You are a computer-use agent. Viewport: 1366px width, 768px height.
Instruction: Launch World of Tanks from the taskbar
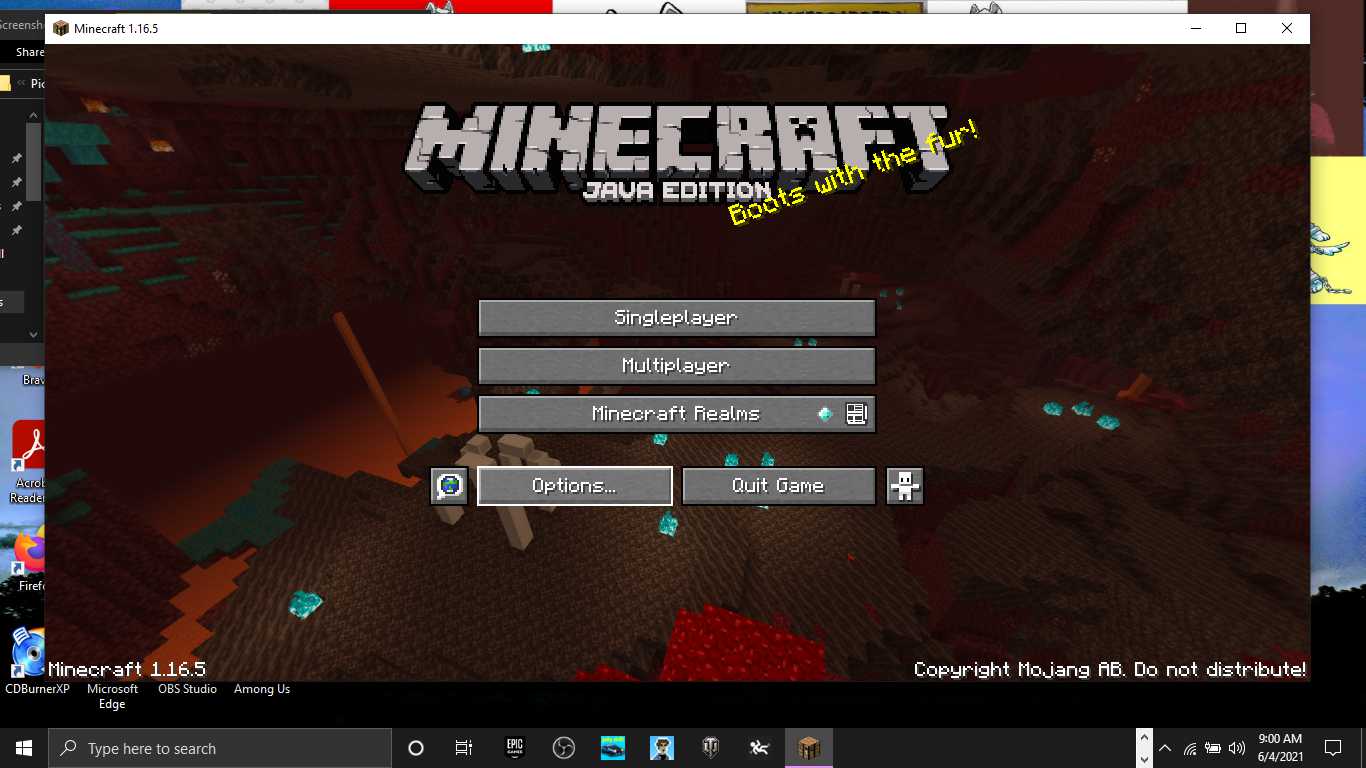coord(710,748)
